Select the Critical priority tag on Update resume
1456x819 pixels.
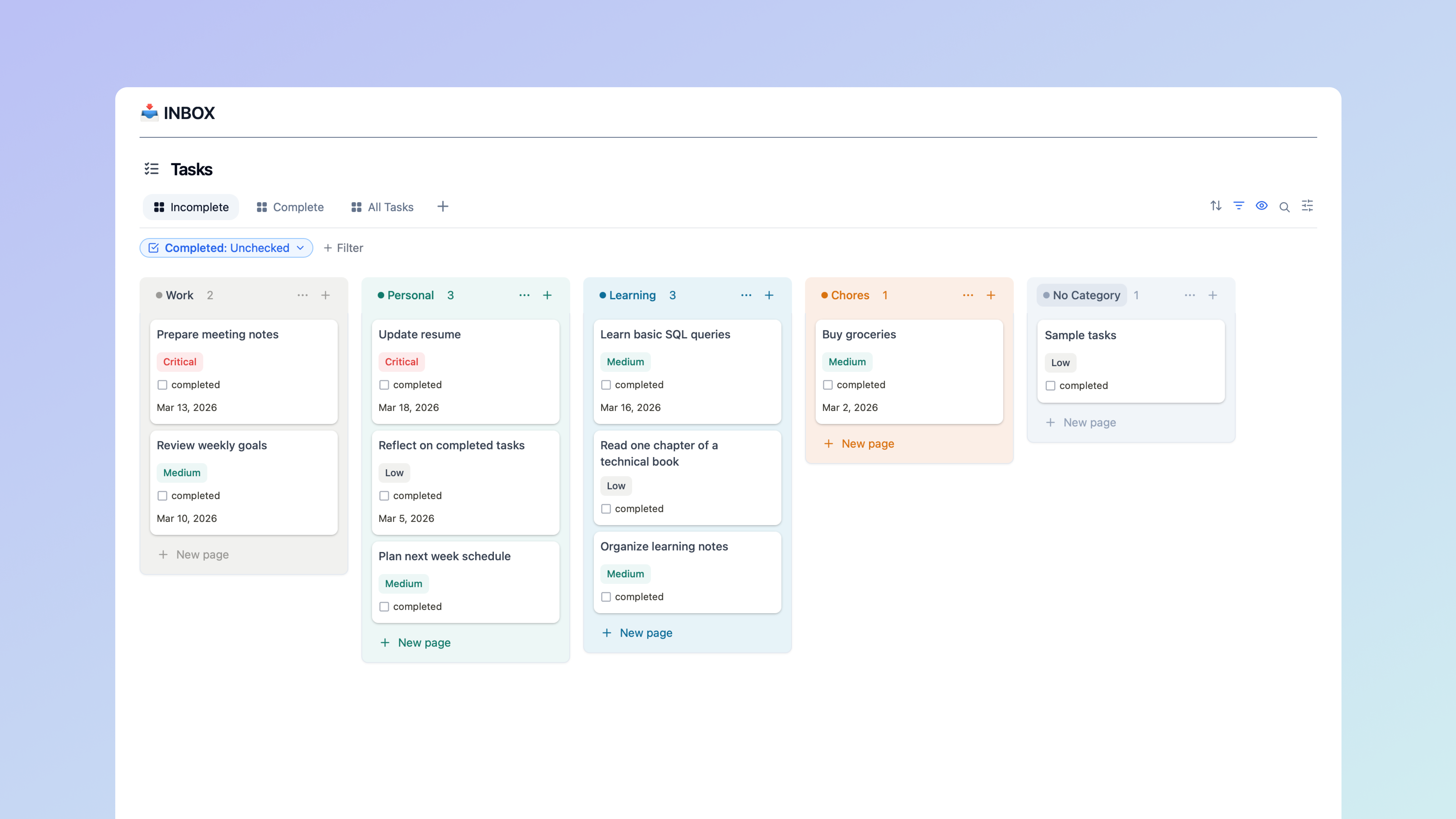coord(401,362)
